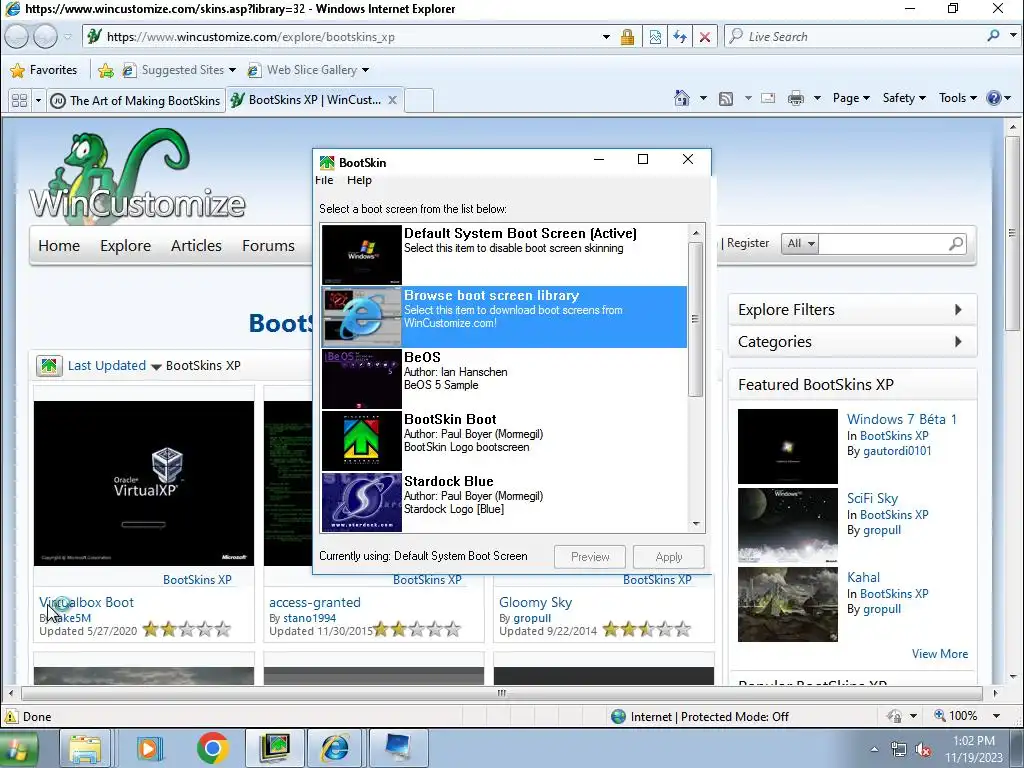The image size is (1024, 768).
Task: Click the Print icon in command bar
Action: (x=795, y=99)
